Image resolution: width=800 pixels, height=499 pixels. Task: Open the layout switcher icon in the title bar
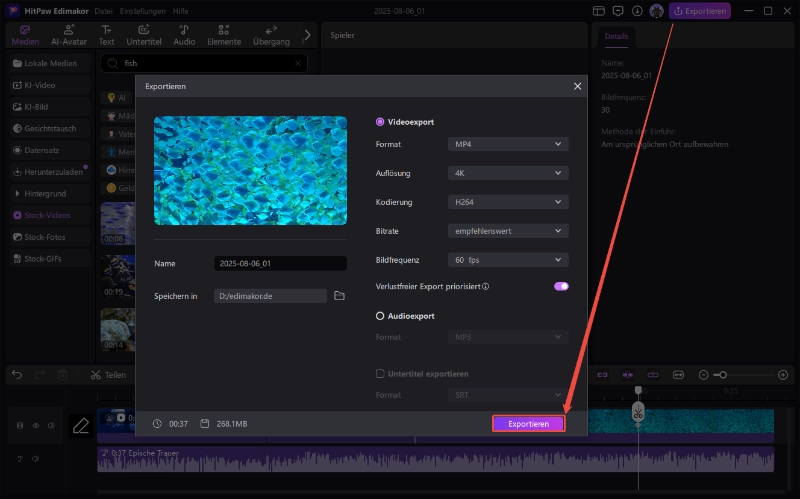[x=599, y=11]
